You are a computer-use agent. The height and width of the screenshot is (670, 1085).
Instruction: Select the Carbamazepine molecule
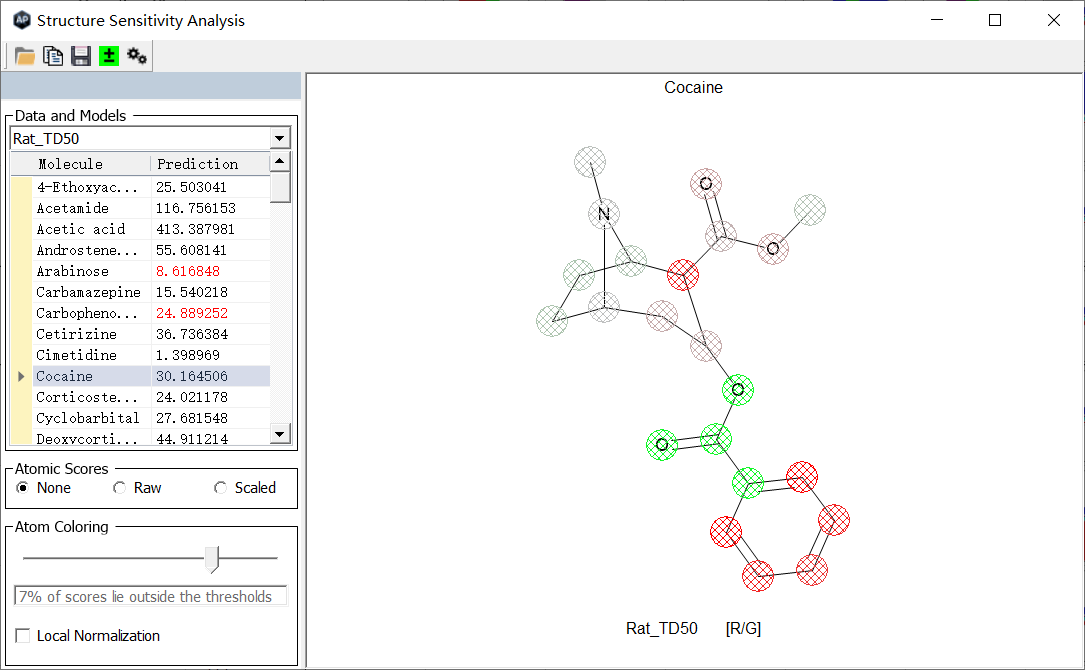coord(89,292)
